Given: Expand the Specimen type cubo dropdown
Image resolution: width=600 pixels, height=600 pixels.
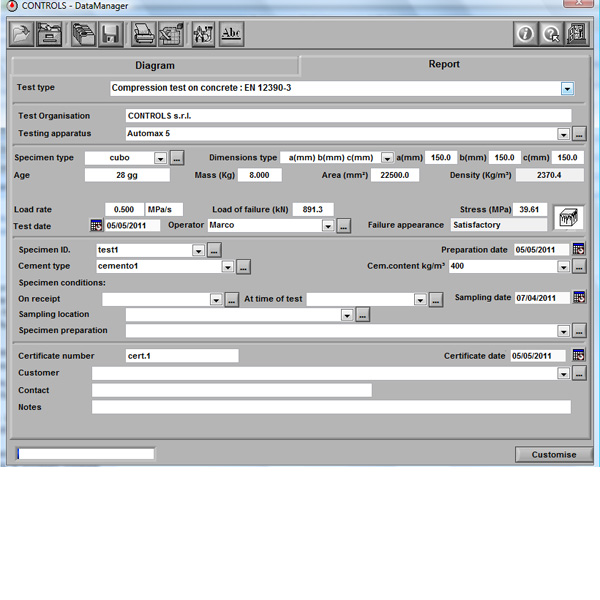Looking at the screenshot, I should (160, 158).
